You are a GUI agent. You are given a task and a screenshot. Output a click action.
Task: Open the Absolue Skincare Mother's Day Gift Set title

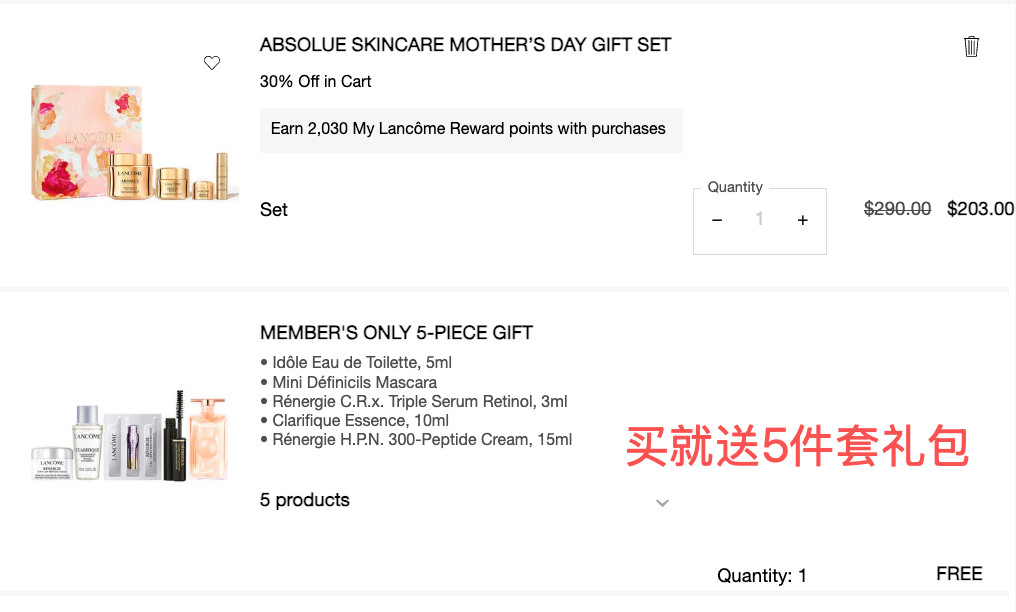coord(465,45)
